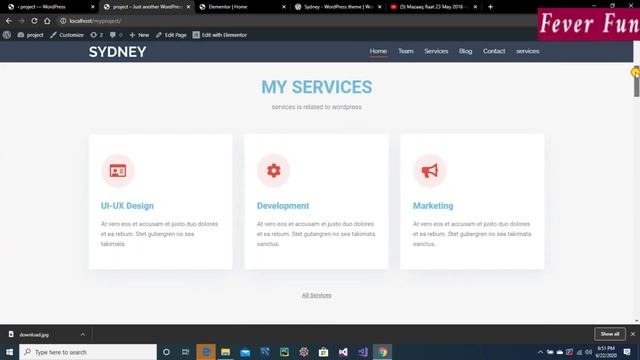This screenshot has height=360, width=640.
Task: Open Task View from the taskbar
Action: [186, 352]
